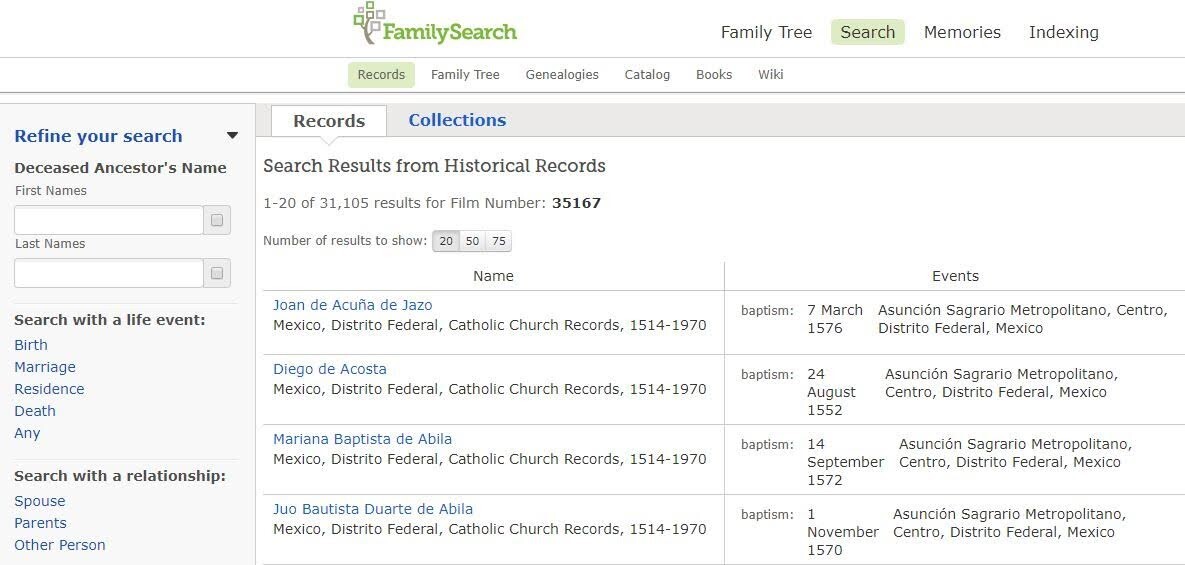
Task: Type in the First Names field
Action: tap(109, 220)
